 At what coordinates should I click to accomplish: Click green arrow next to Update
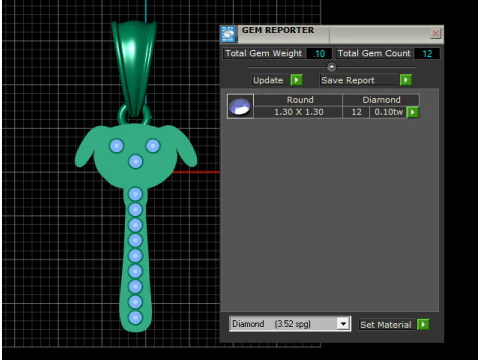[x=296, y=80]
